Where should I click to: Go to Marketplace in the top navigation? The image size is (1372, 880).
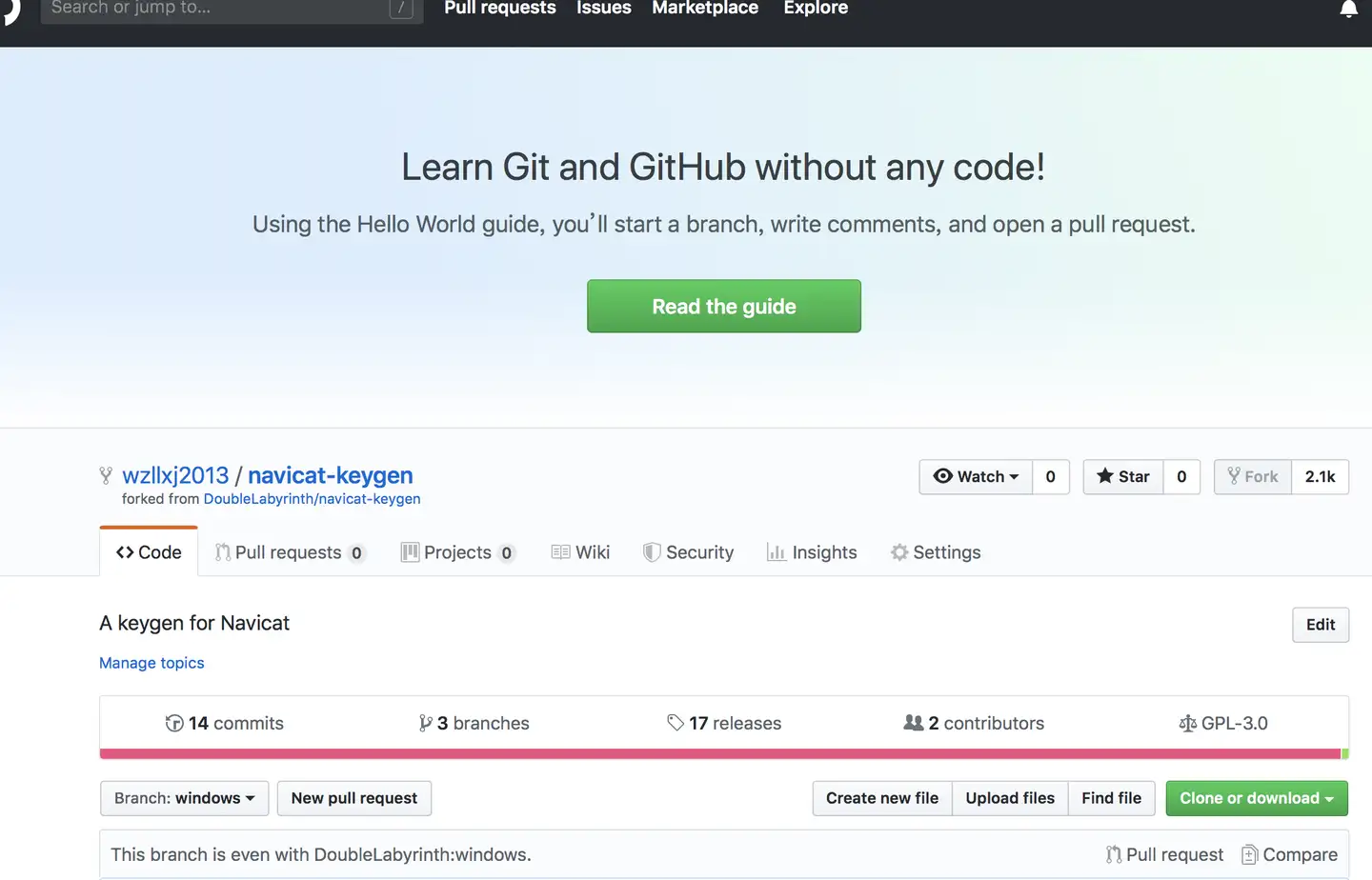tap(705, 9)
